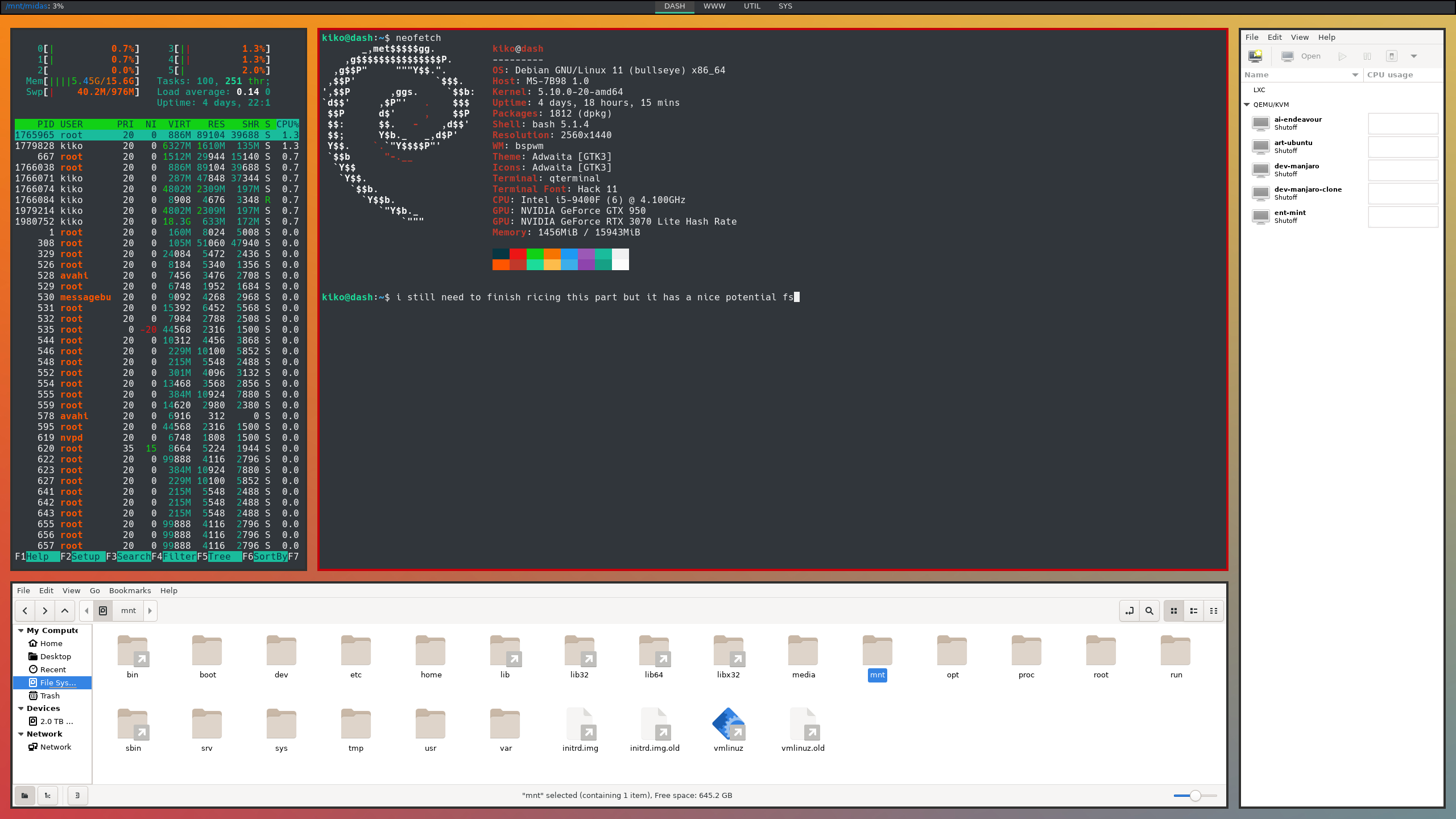This screenshot has width=1456, height=819.
Task: Open the directory tree pane icon
Action: [48, 796]
